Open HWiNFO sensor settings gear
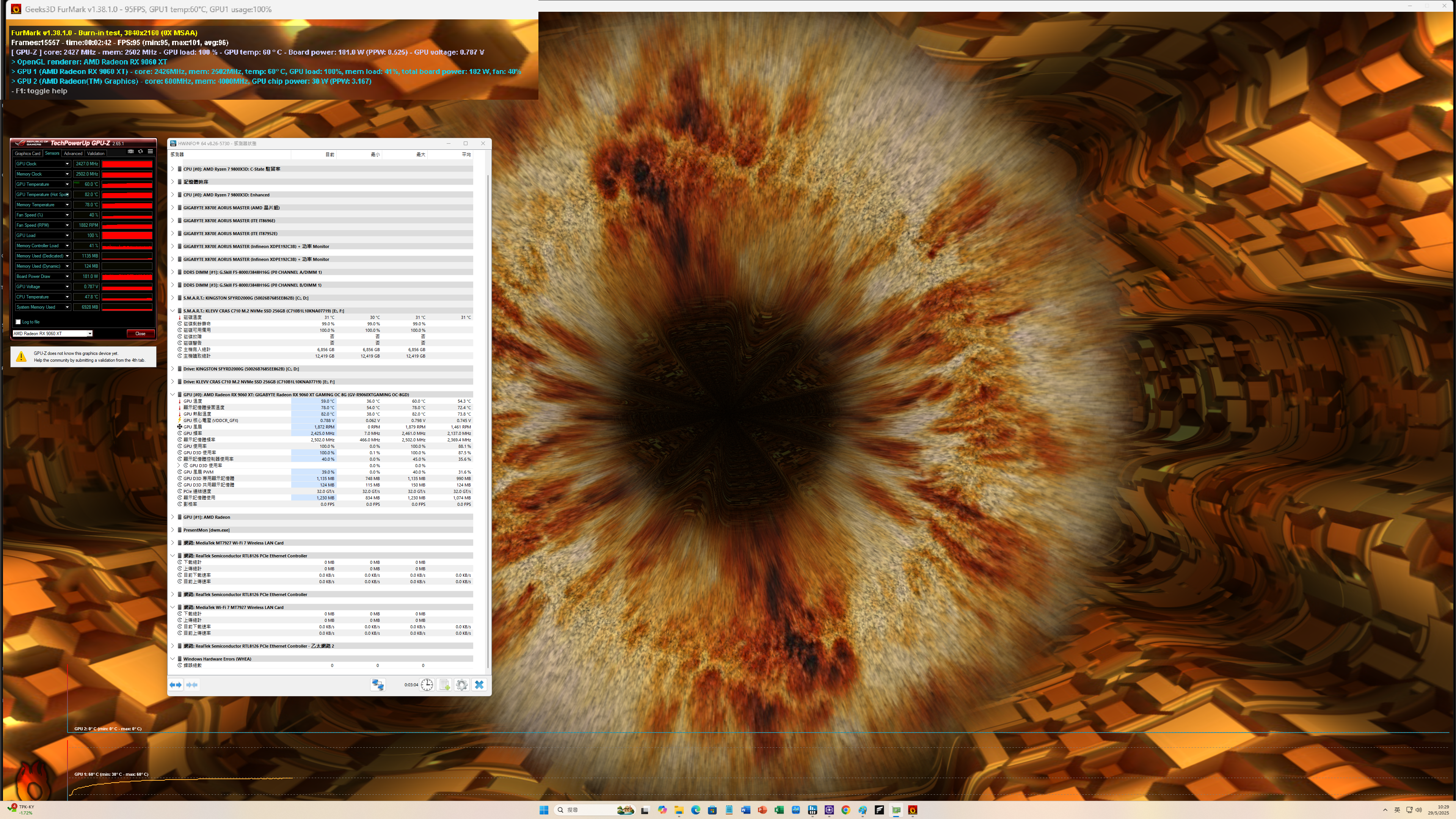 [x=462, y=684]
